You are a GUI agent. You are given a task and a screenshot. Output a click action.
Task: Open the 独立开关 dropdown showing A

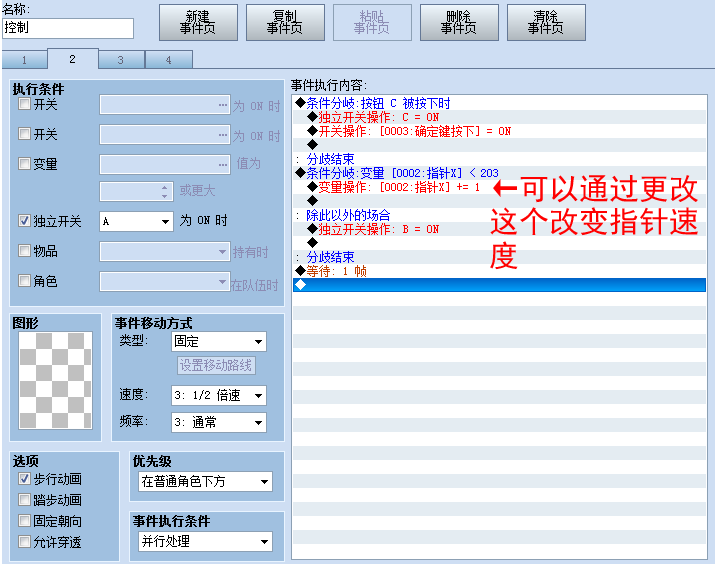136,222
